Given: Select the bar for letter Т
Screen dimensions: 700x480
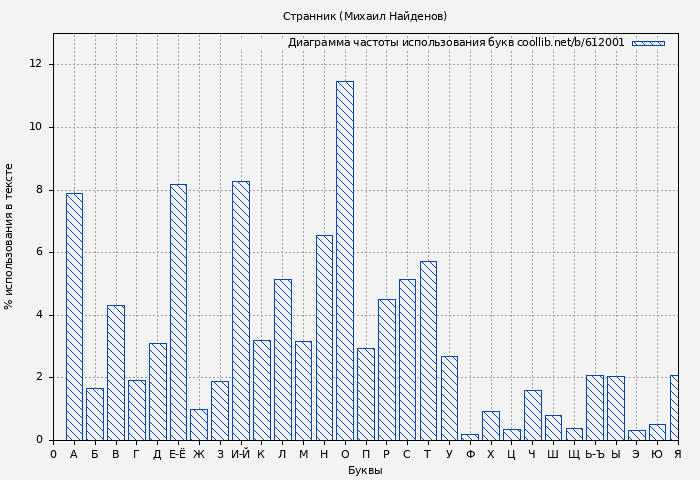Looking at the screenshot, I should (428, 350).
